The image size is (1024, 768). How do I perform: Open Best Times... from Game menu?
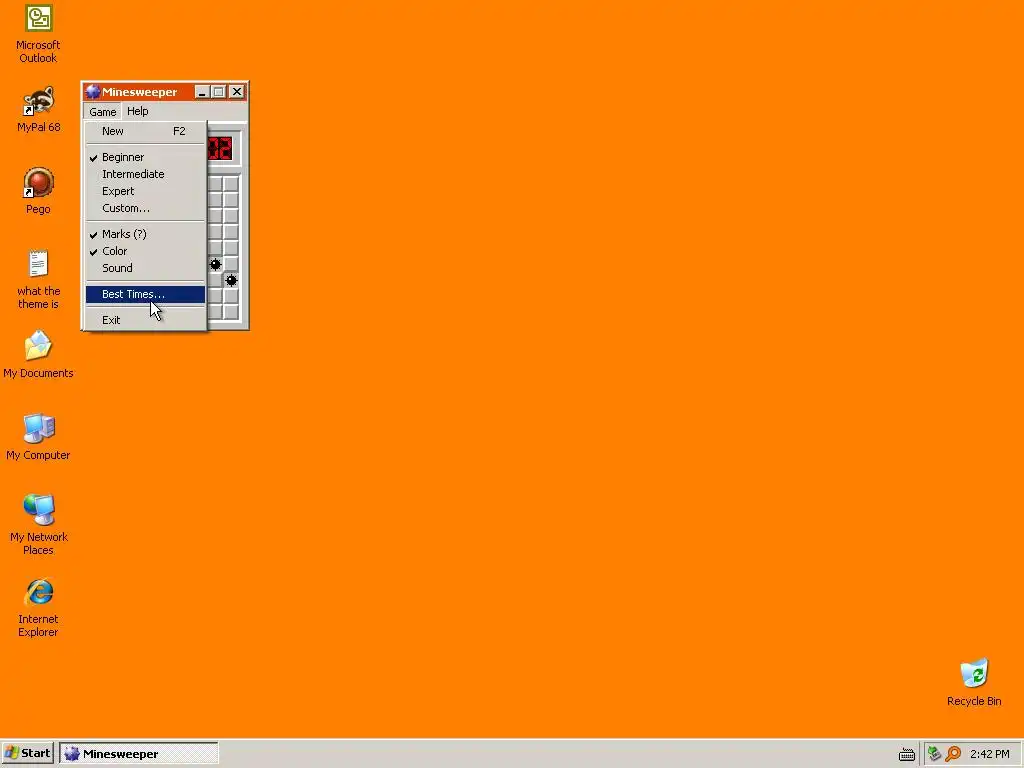pyautogui.click(x=145, y=295)
